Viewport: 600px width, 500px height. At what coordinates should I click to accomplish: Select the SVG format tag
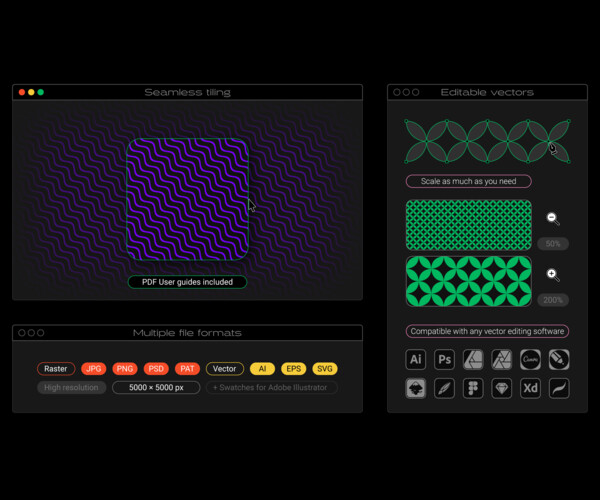click(325, 369)
